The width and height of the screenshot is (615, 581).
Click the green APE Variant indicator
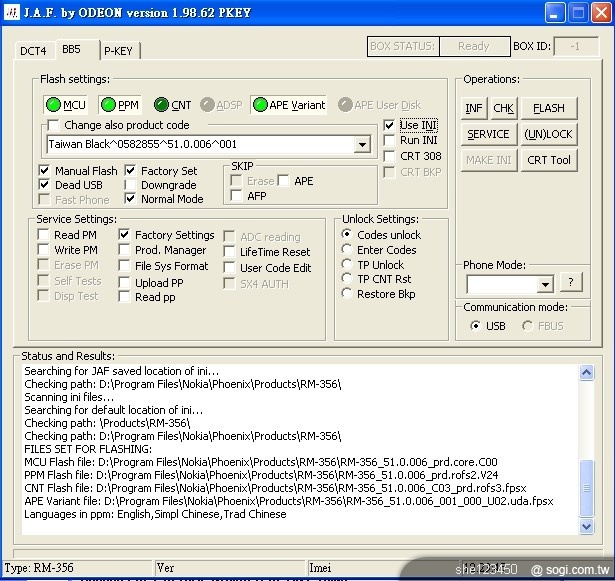pyautogui.click(x=260, y=105)
